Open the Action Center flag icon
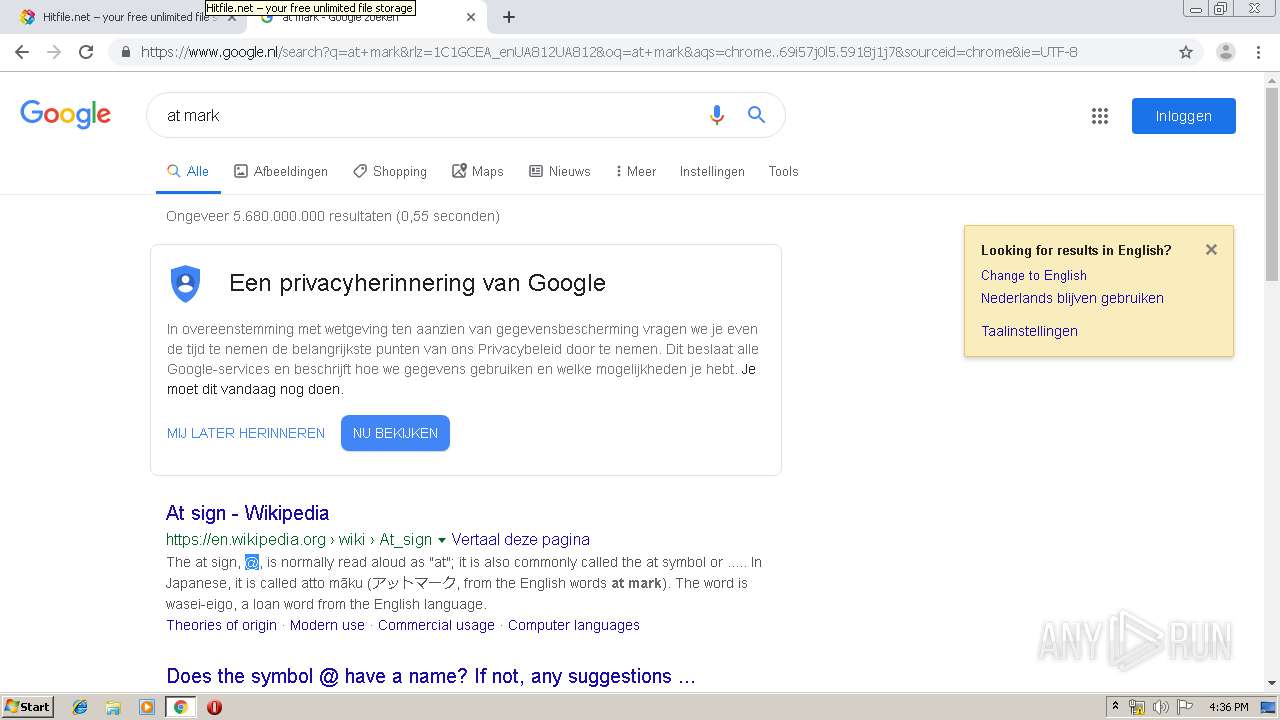1280x720 pixels. (1185, 707)
